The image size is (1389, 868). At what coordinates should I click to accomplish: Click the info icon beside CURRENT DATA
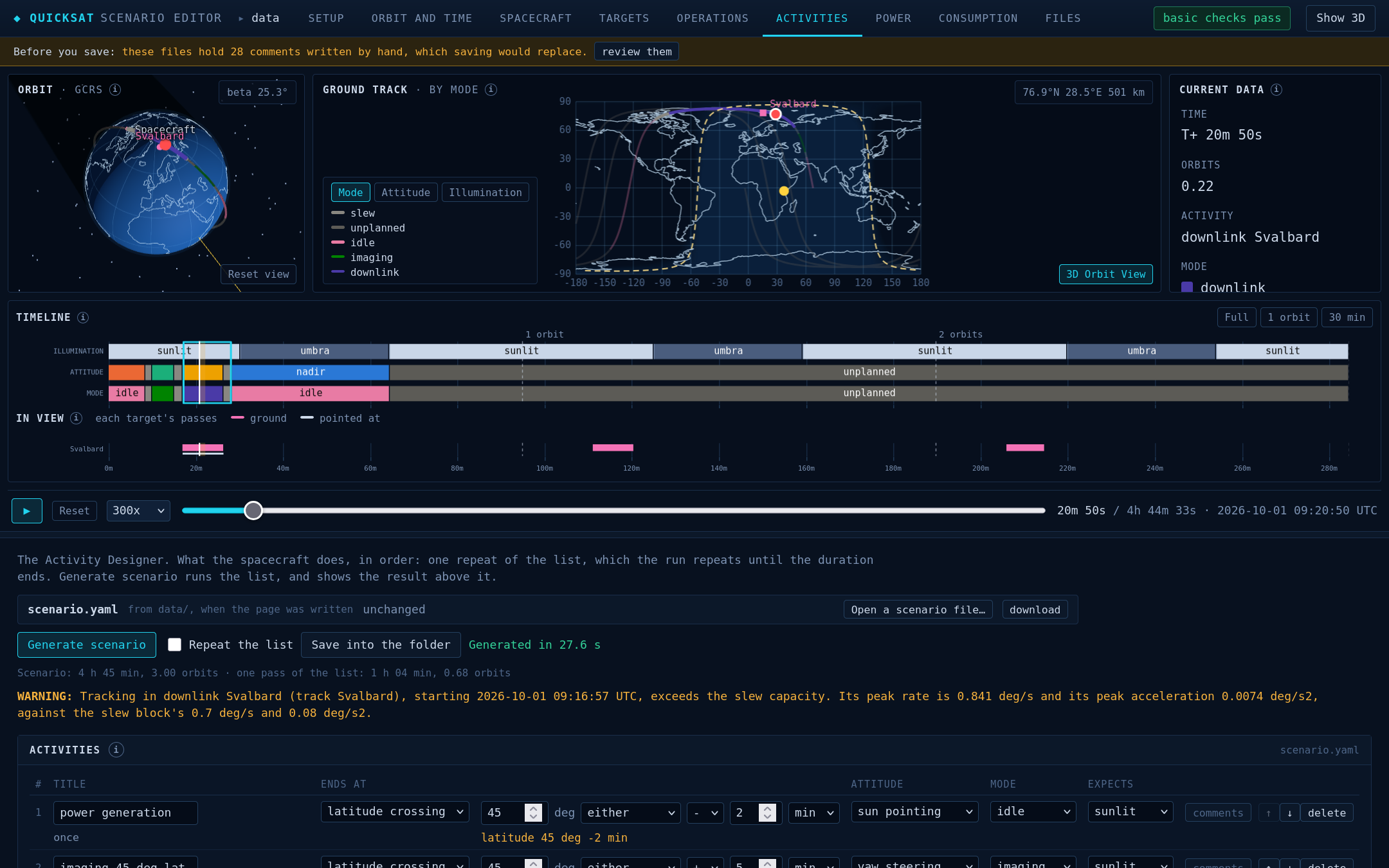(1276, 89)
